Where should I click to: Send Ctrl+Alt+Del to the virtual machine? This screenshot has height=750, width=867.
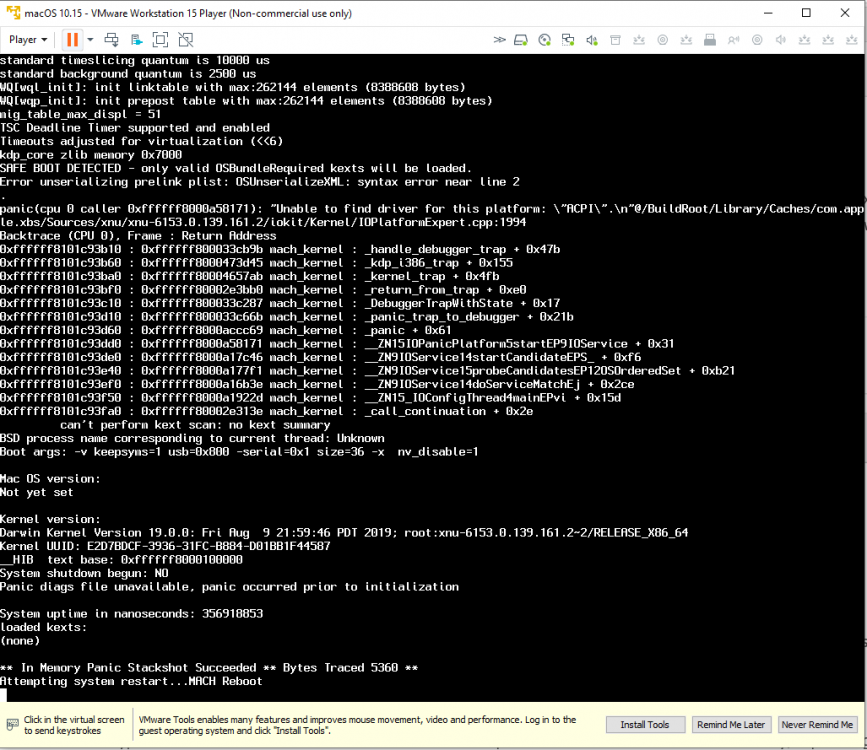click(111, 39)
